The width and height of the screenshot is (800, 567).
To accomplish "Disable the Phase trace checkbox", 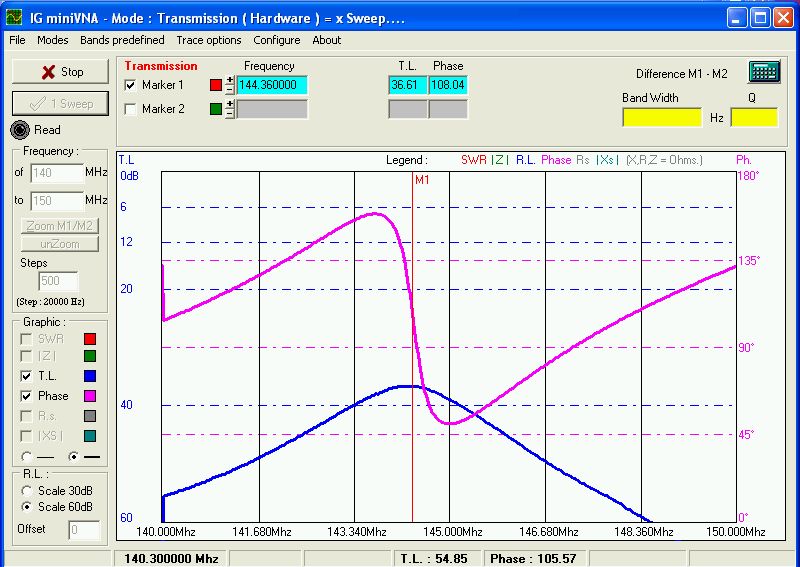I will pyautogui.click(x=27, y=396).
